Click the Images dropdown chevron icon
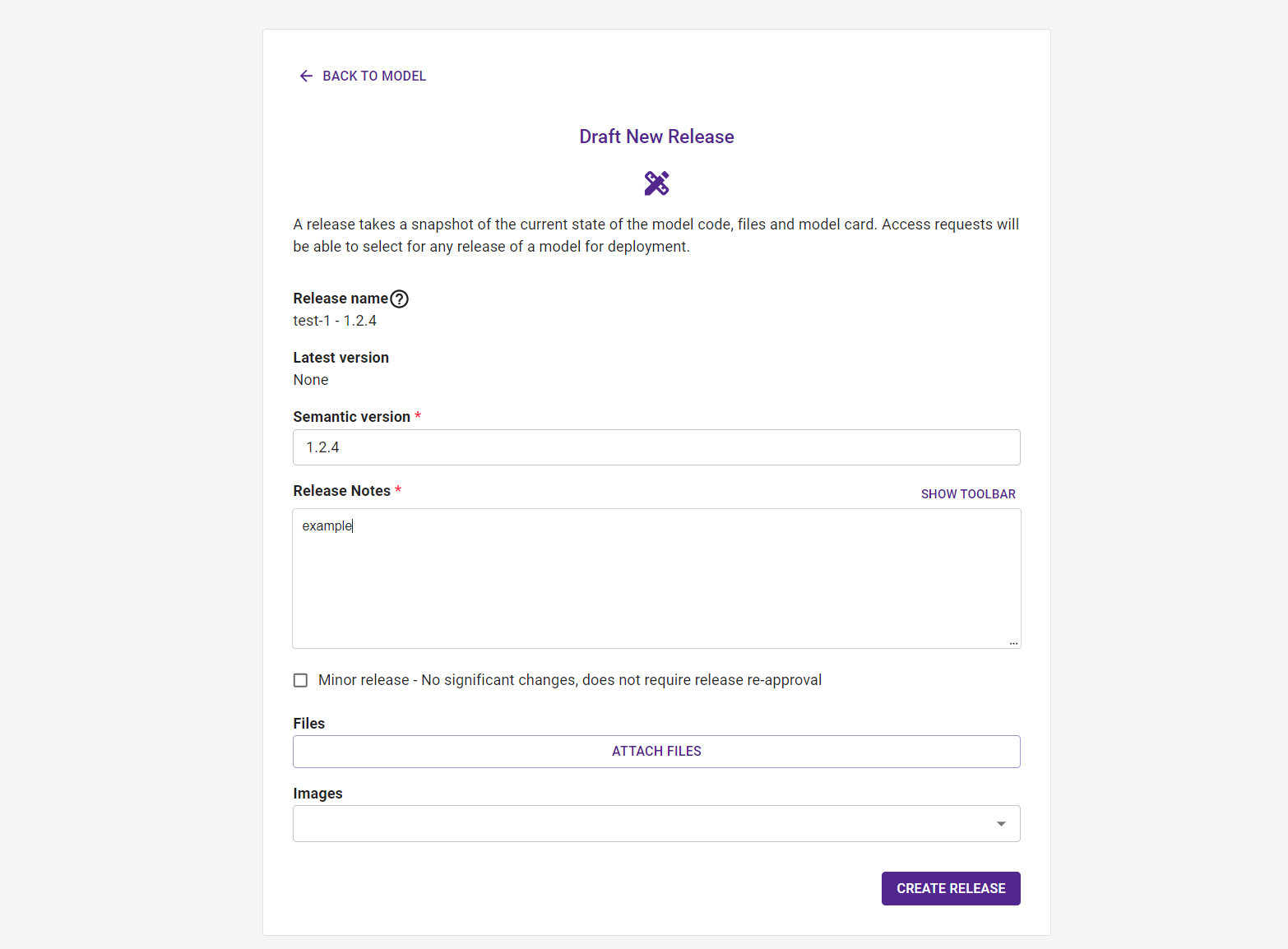This screenshot has width=1288, height=949. point(1000,823)
